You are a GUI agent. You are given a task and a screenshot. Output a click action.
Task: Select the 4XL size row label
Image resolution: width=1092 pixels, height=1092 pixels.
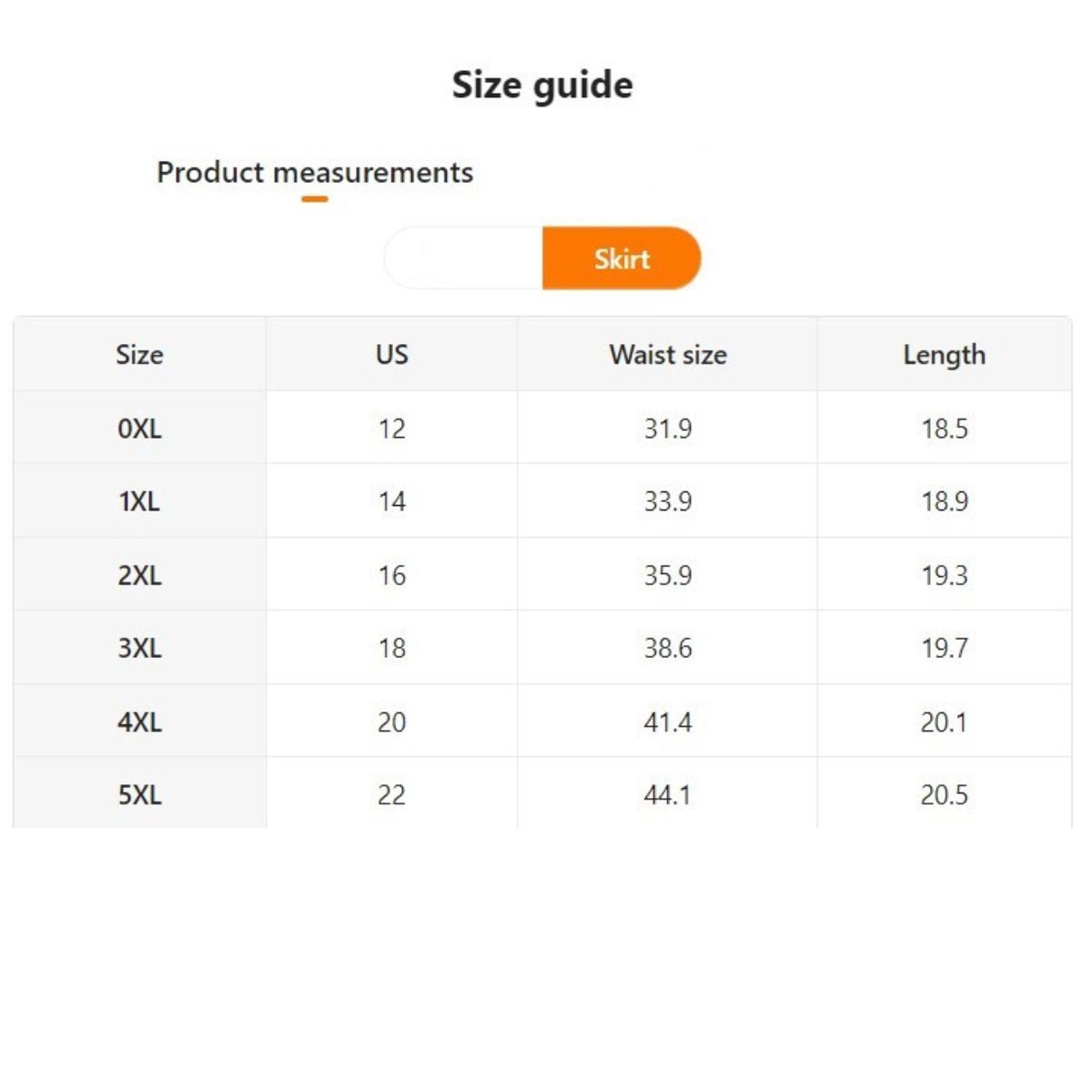(139, 722)
